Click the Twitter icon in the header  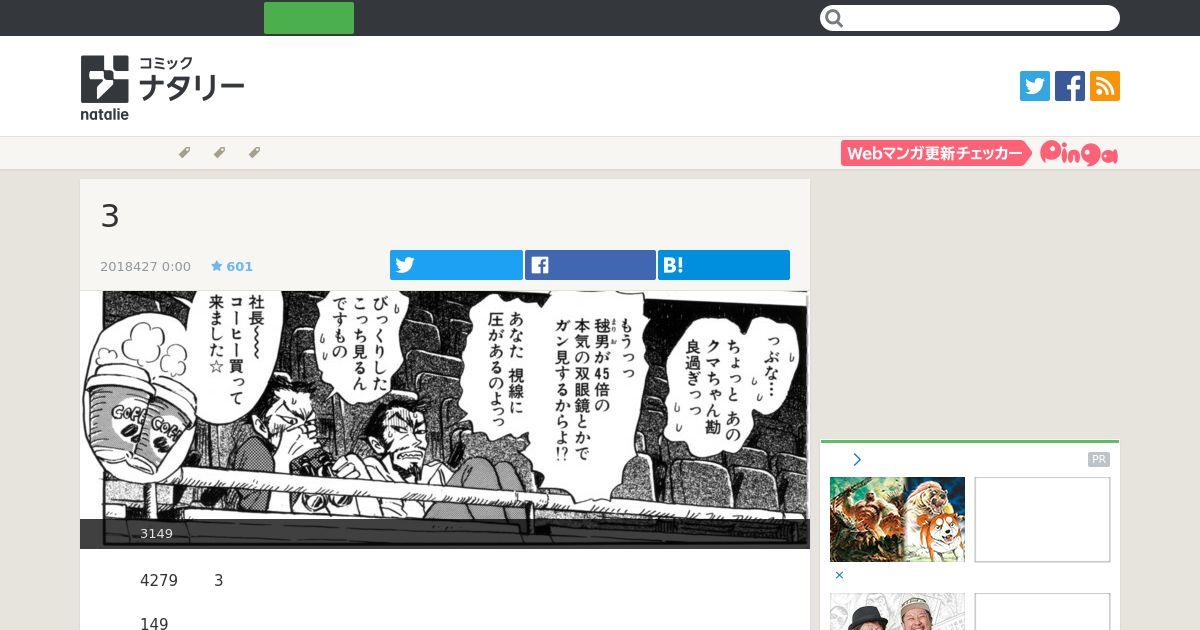coord(1035,86)
